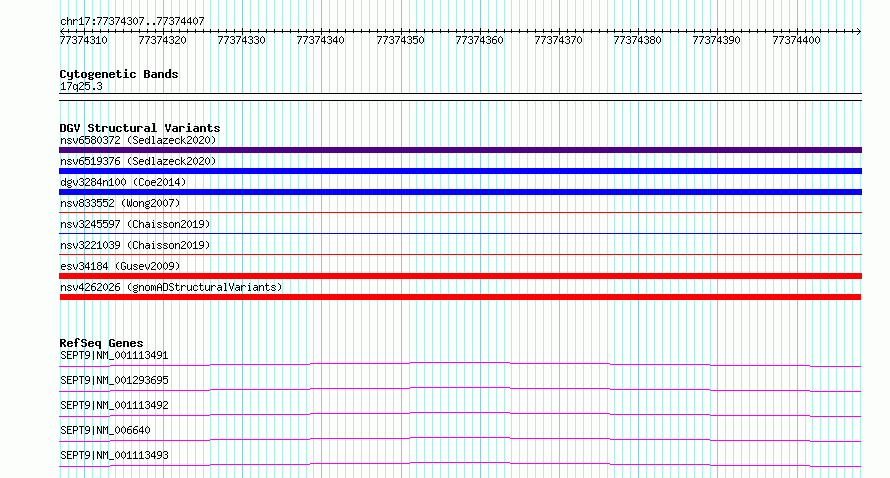This screenshot has height=478, width=890.
Task: Click the red nsv4262026 variant bar
Action: pyautogui.click(x=460, y=297)
